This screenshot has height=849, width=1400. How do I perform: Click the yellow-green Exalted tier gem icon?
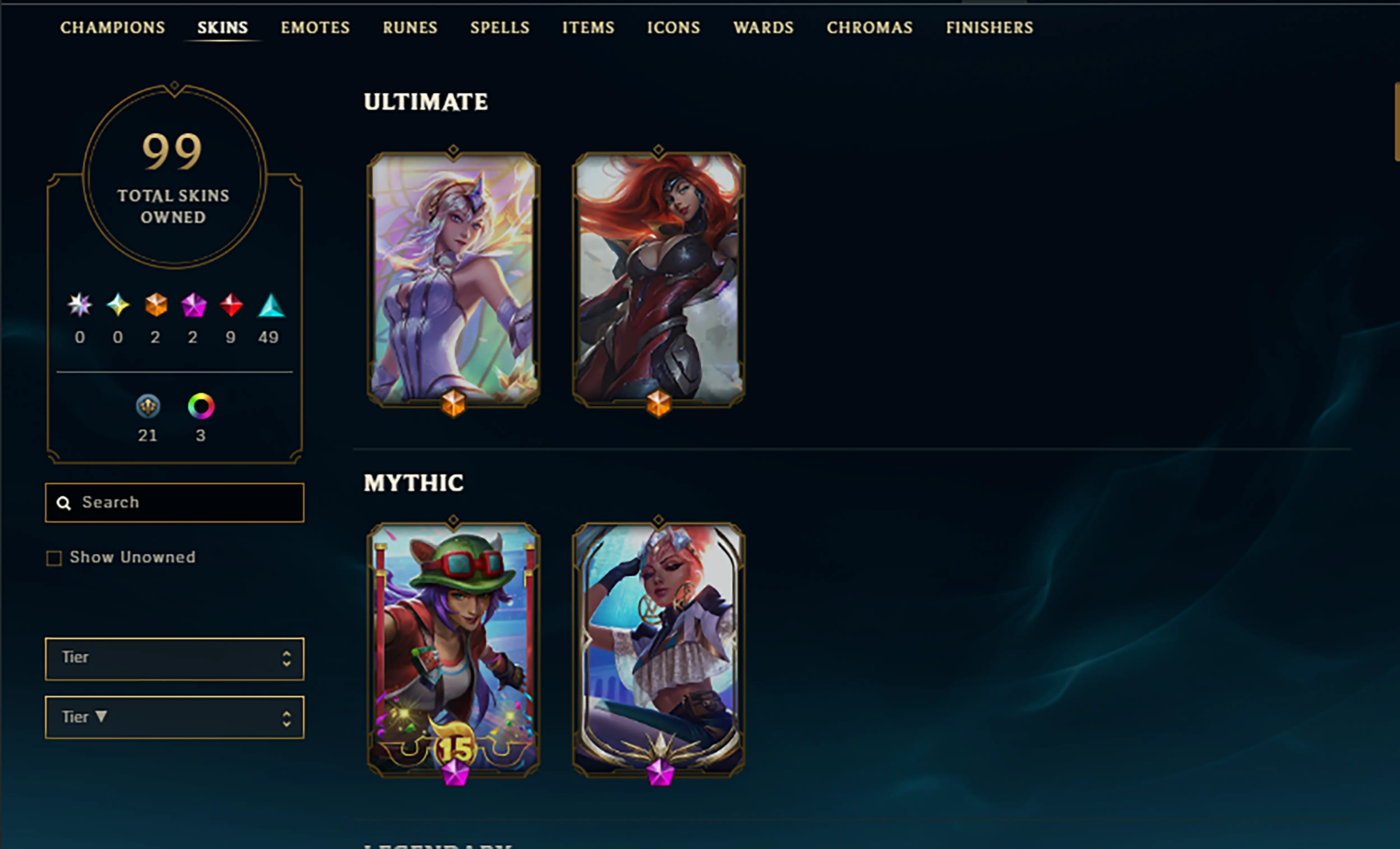[118, 305]
